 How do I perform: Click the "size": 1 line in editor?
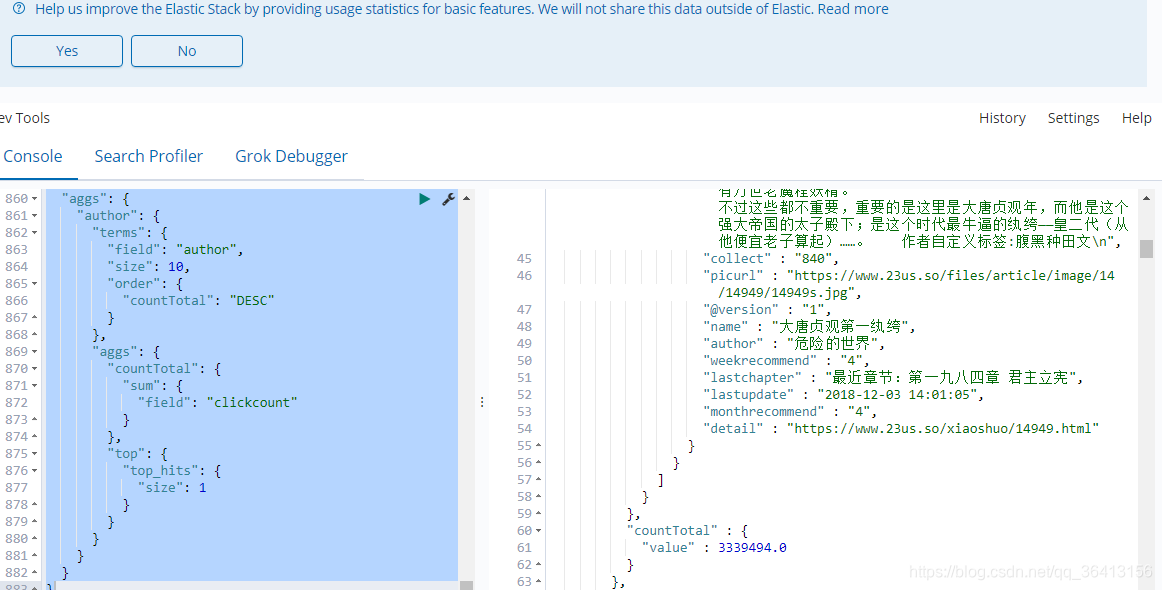[x=172, y=488]
